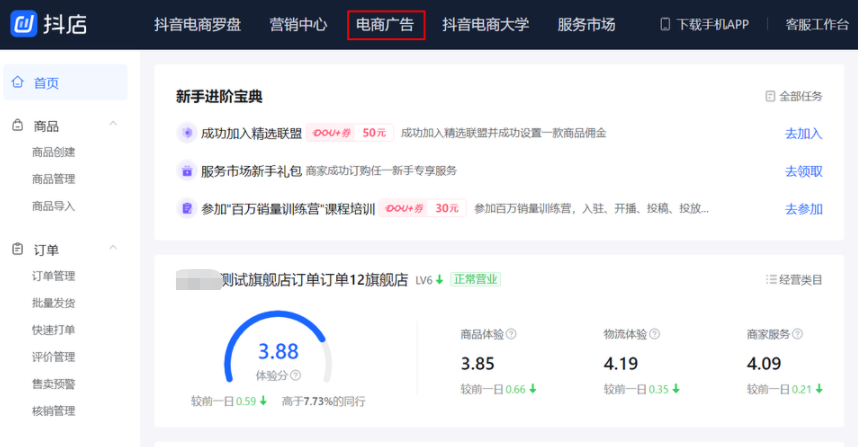The width and height of the screenshot is (858, 447).
Task: Click the help icon next to 商家服务
Action: click(798, 334)
